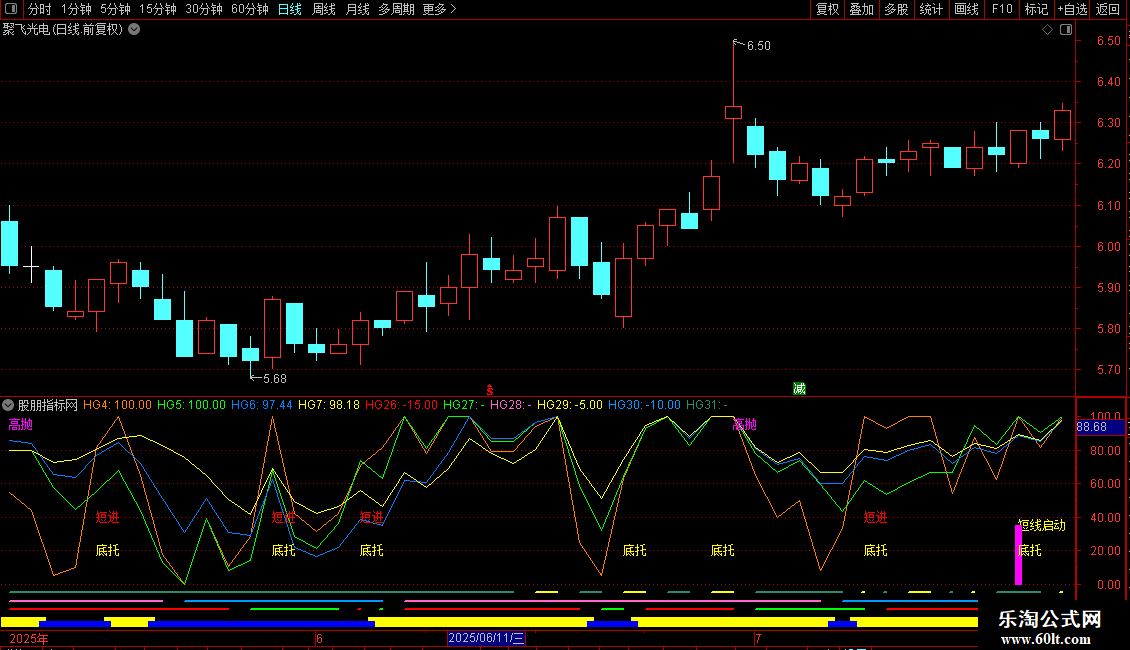Click the 返回 back button

coord(1108,9)
